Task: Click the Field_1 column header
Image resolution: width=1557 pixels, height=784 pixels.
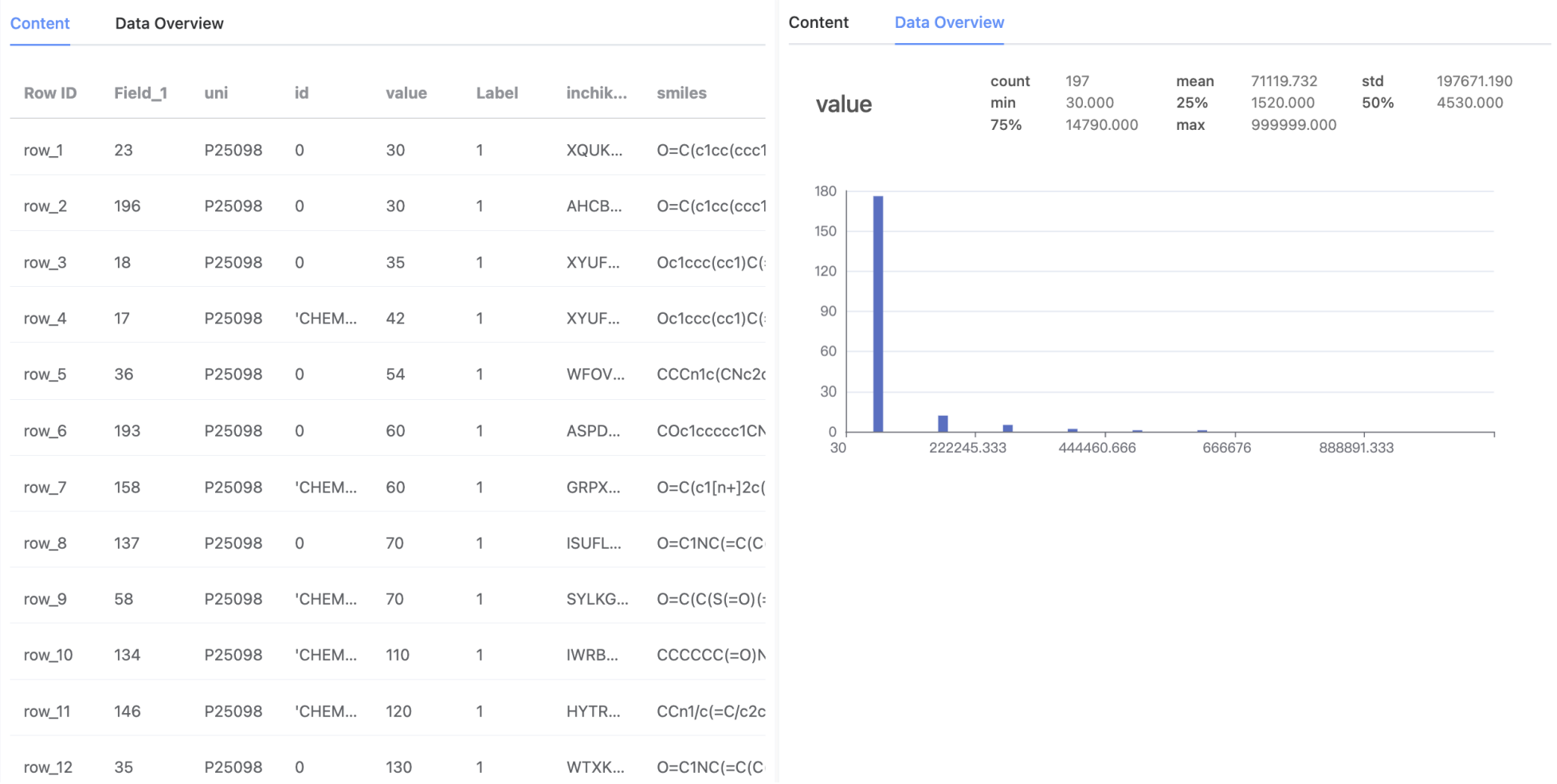Action: pos(142,92)
